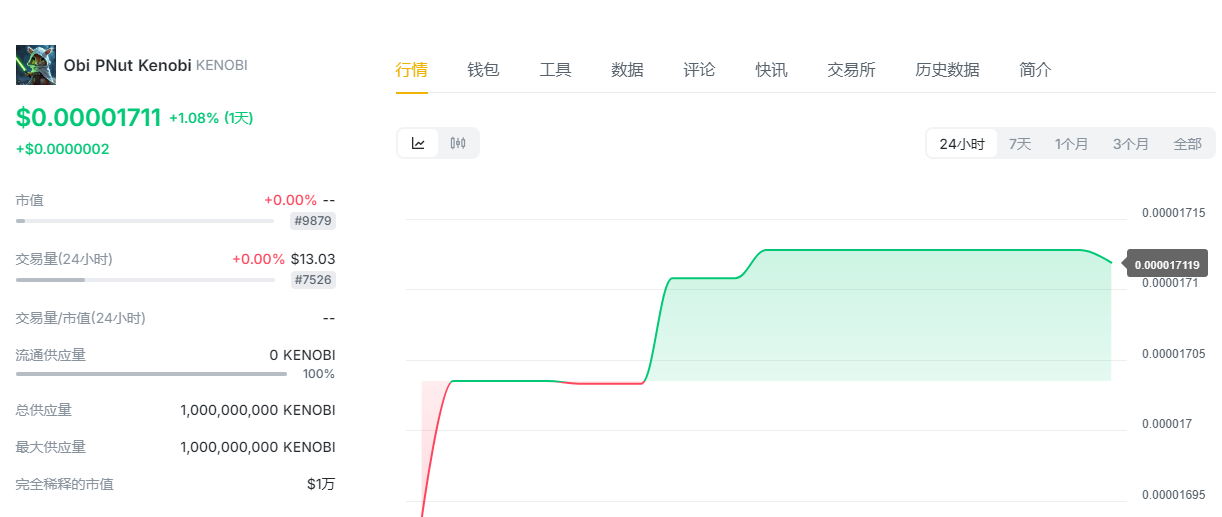Switch to line chart view
1222x517 pixels.
point(418,143)
